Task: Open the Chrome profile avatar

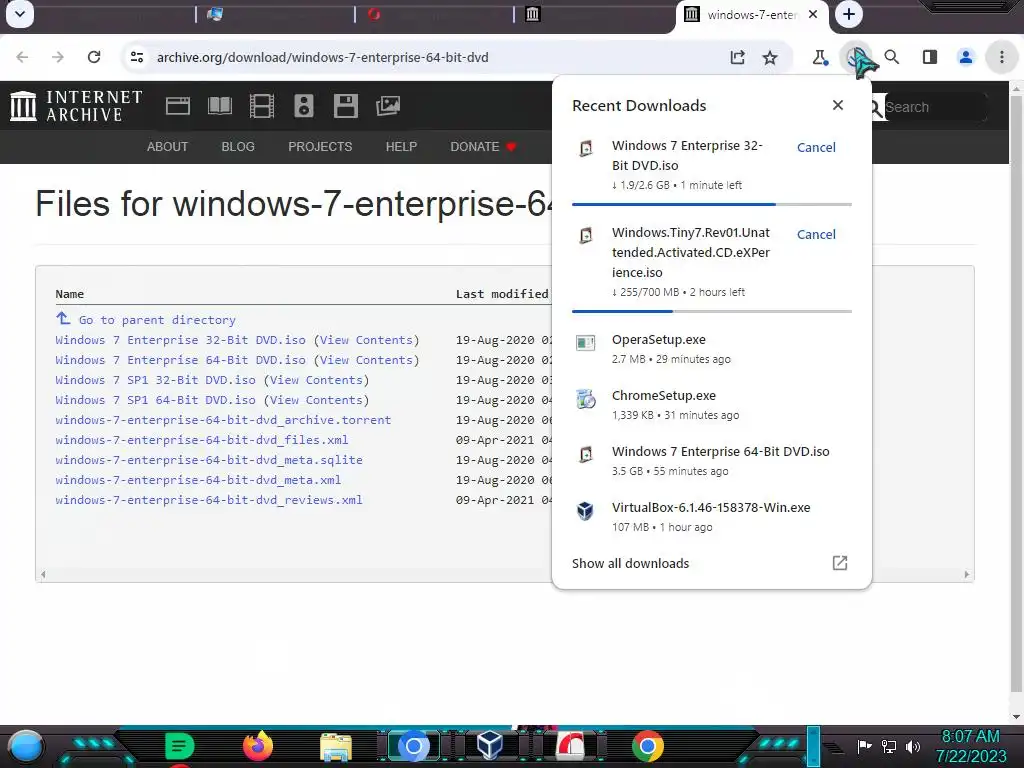Action: click(966, 57)
